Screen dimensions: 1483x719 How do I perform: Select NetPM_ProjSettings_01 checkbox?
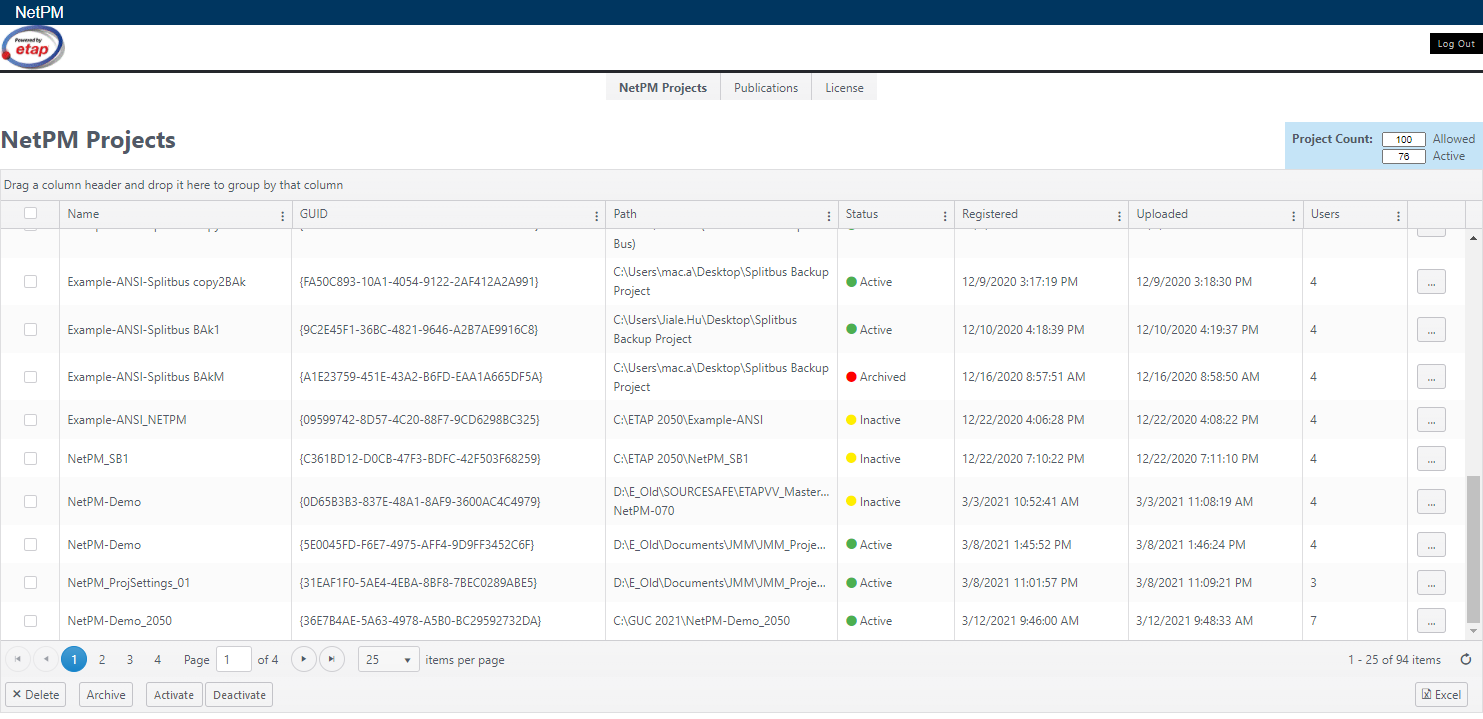[31, 582]
